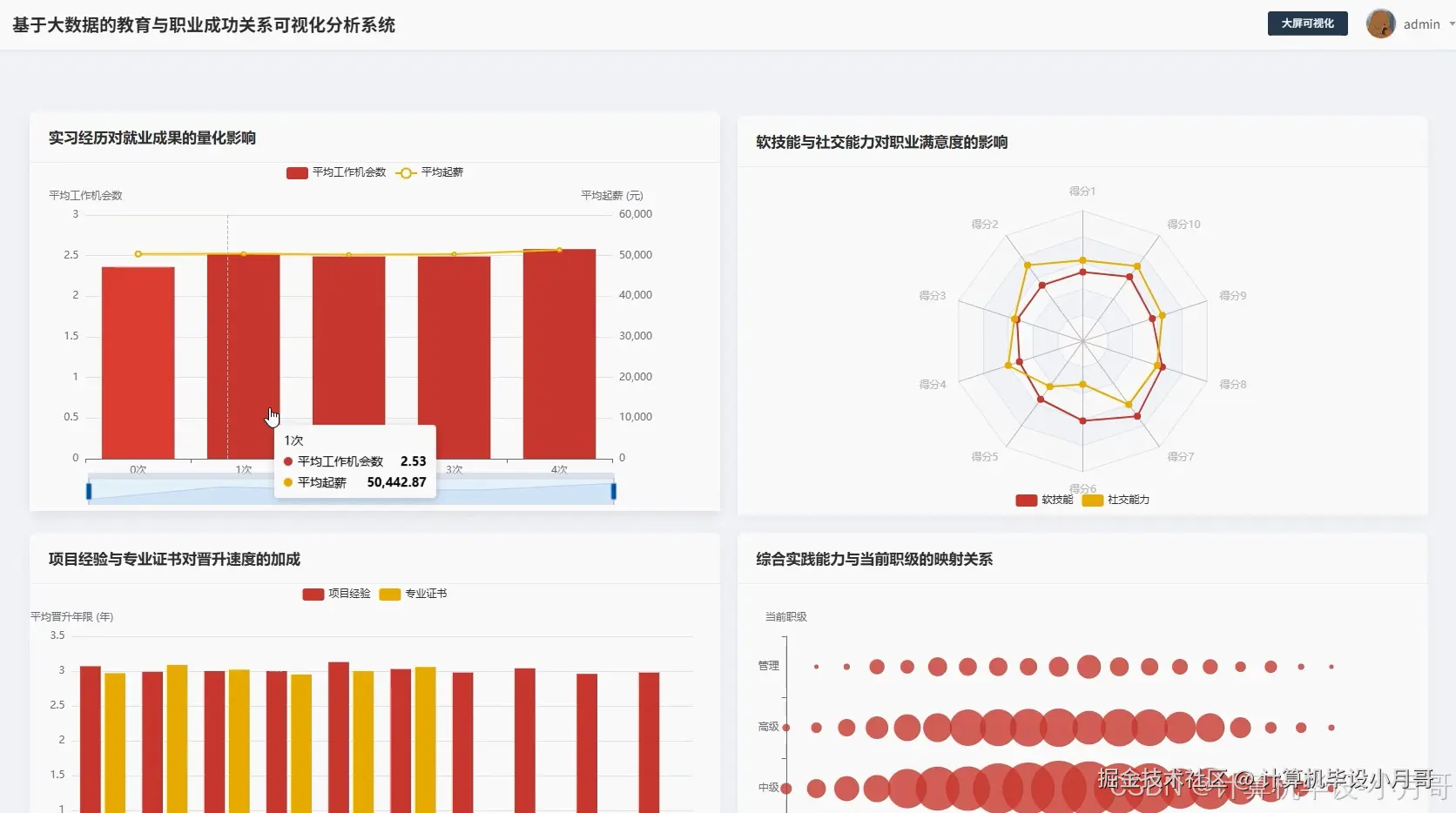Toggle the 专业证书 legend series

(413, 594)
